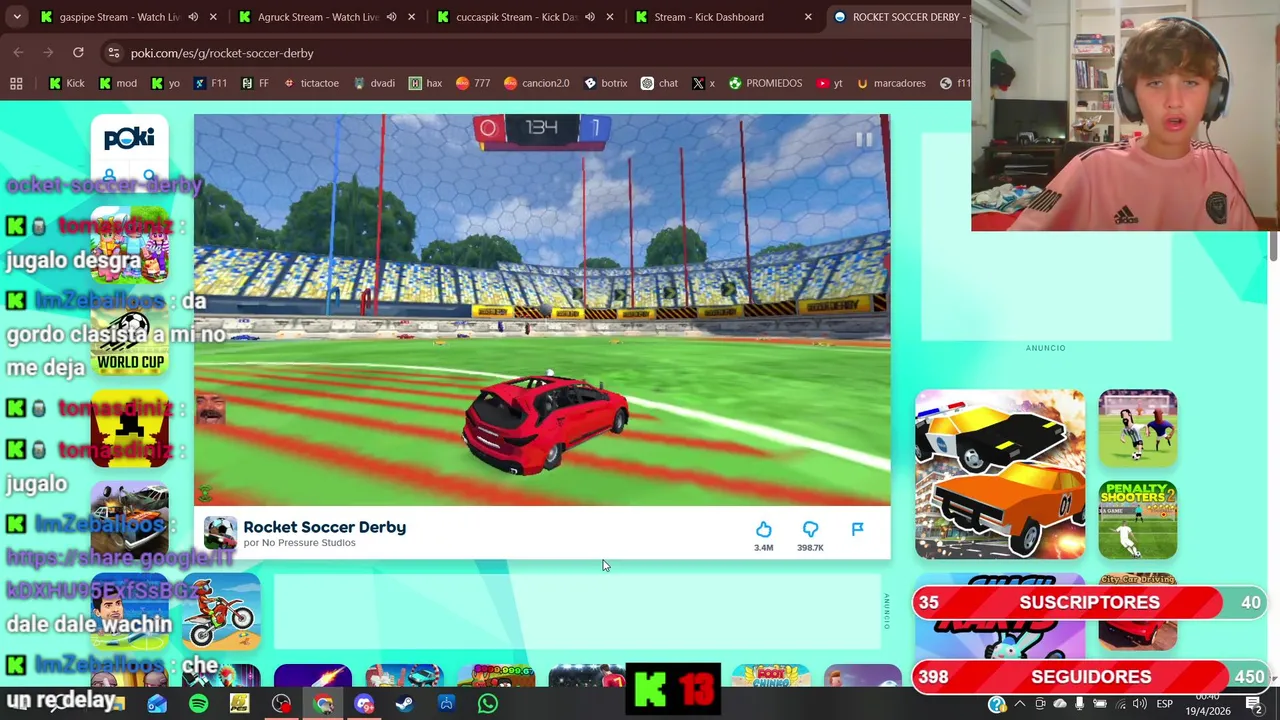Go back to the previous page

point(18,52)
